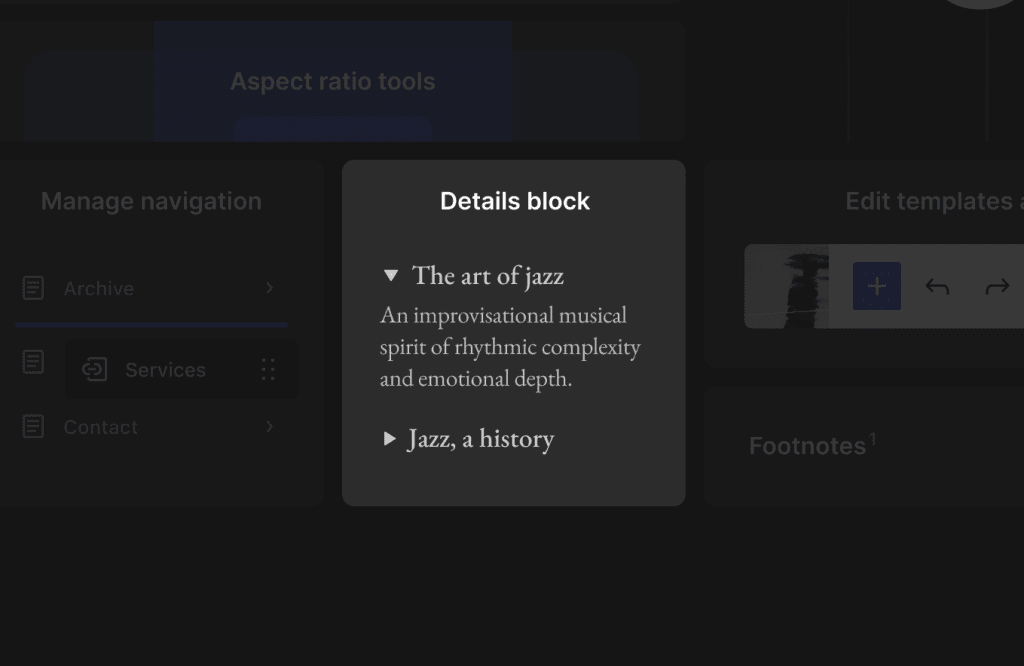The image size is (1024, 666).
Task: Click the Details block heading
Action: (515, 201)
